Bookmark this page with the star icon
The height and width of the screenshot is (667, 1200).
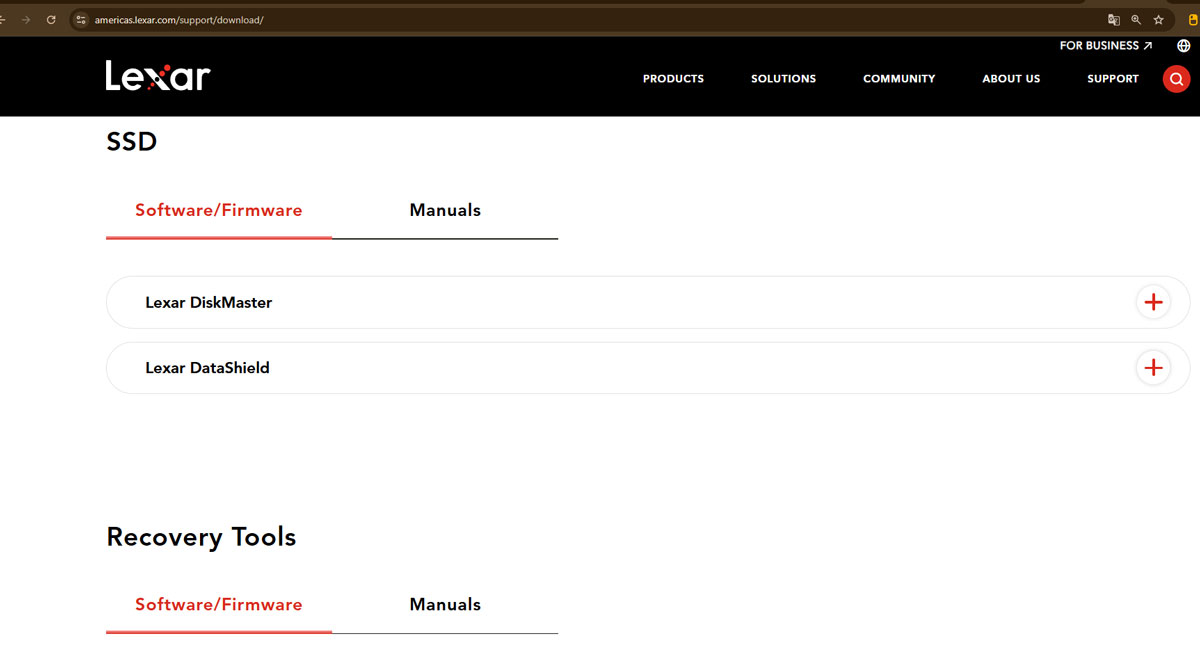click(x=1158, y=20)
